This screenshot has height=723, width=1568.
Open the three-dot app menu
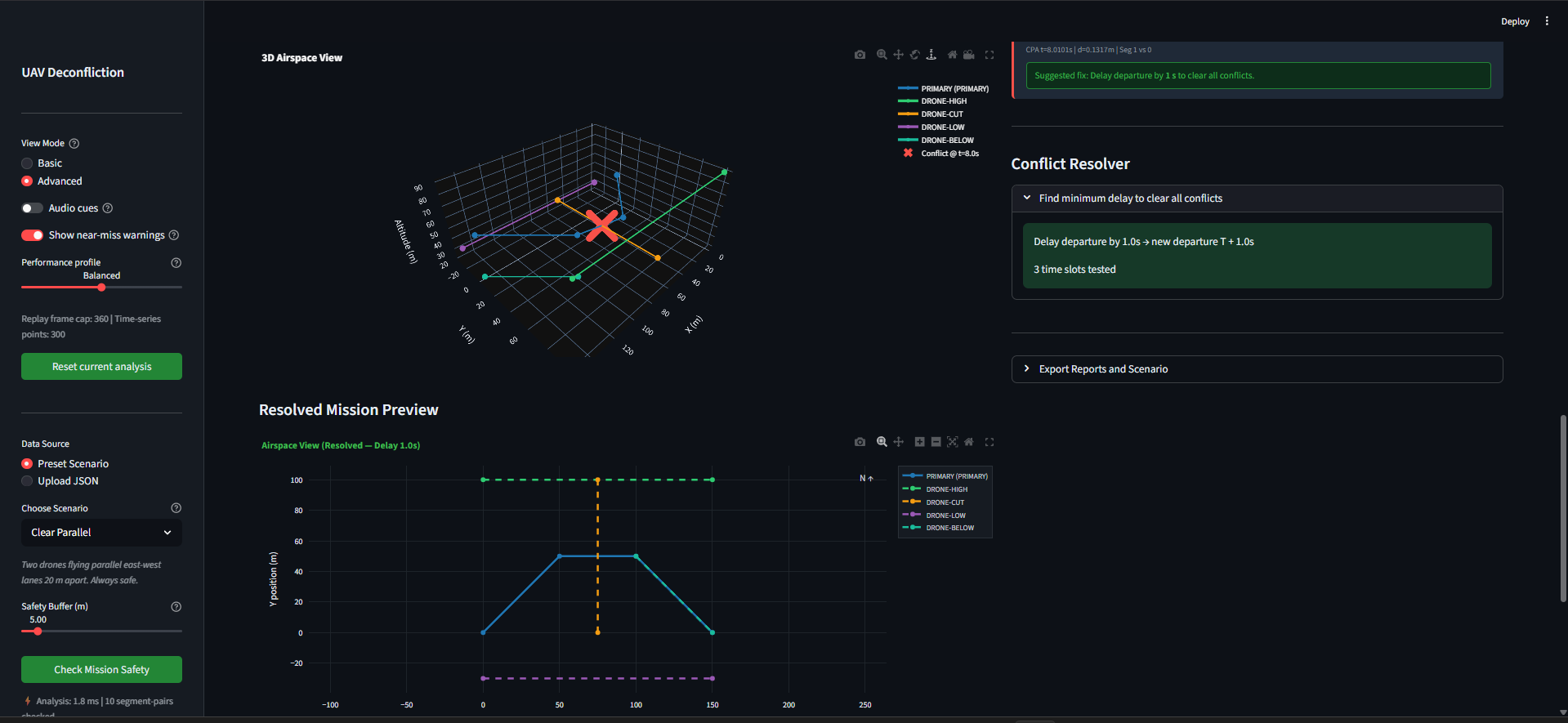(x=1547, y=21)
